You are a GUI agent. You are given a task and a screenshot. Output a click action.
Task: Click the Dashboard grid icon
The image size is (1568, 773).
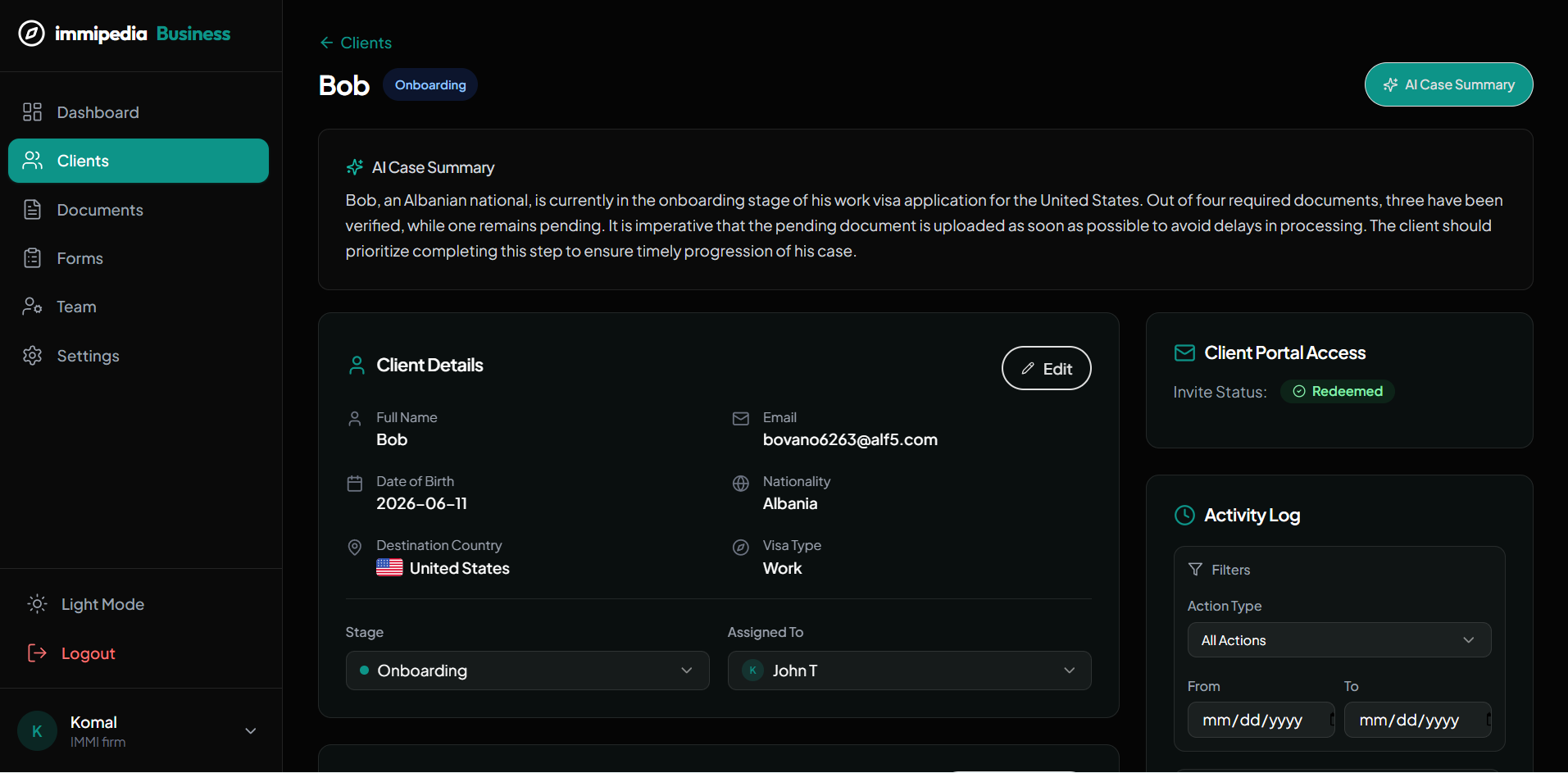(32, 112)
